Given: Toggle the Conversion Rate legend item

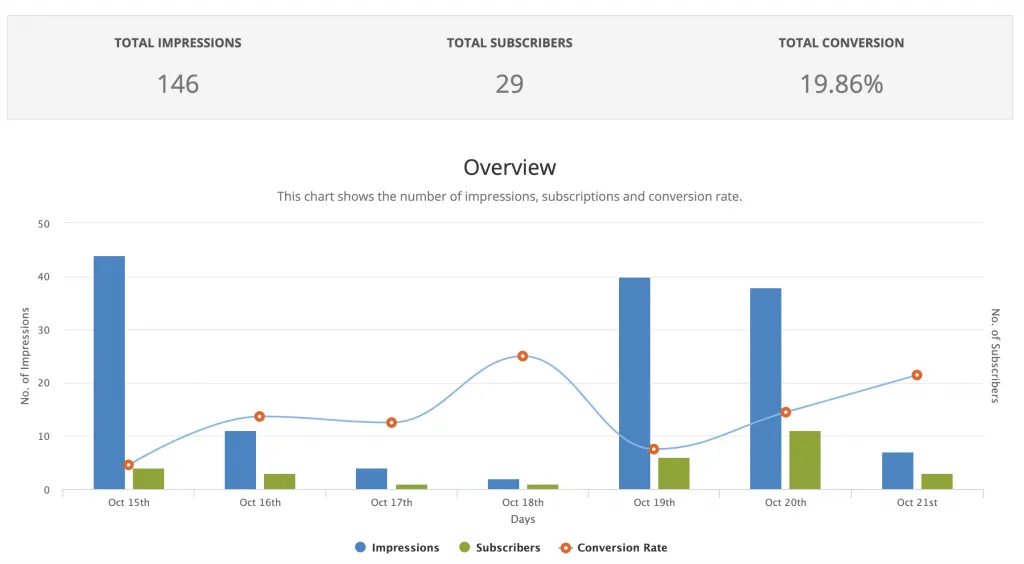Looking at the screenshot, I should click(613, 548).
